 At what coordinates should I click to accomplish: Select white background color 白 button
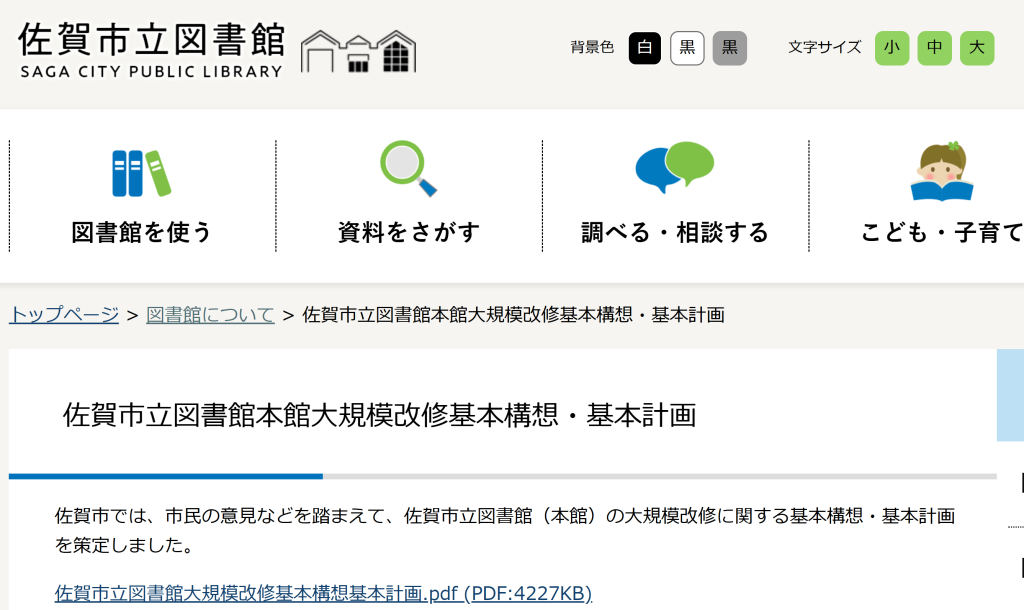(x=645, y=48)
